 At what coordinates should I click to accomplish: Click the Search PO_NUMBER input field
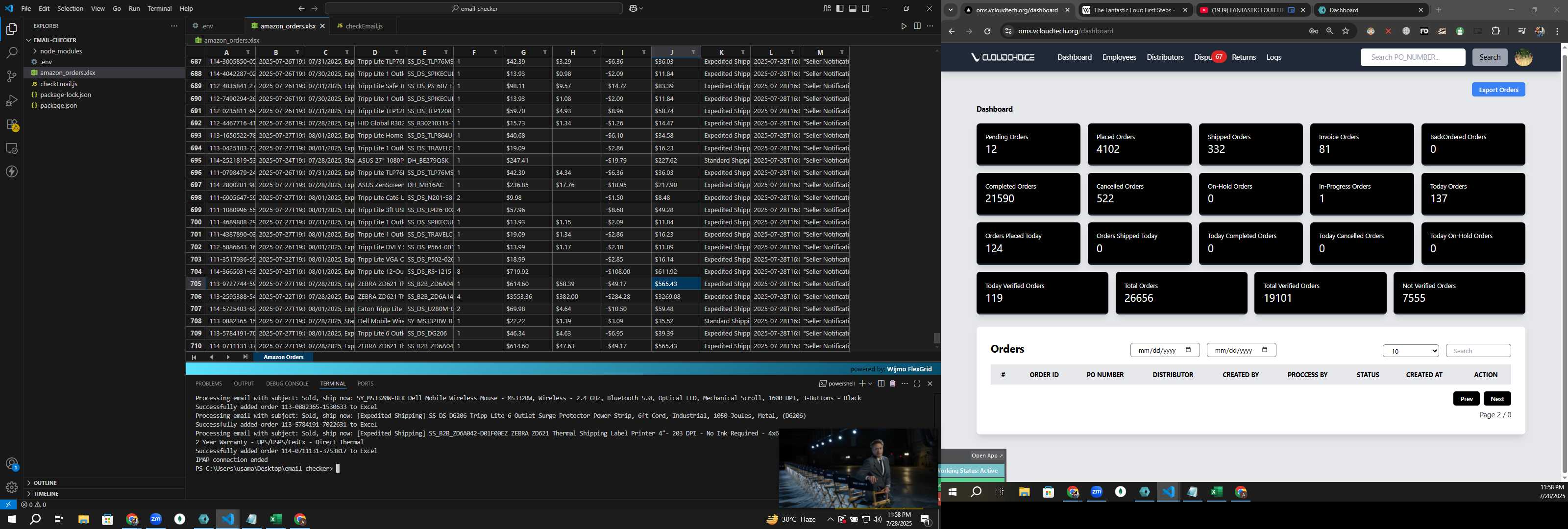1412,57
